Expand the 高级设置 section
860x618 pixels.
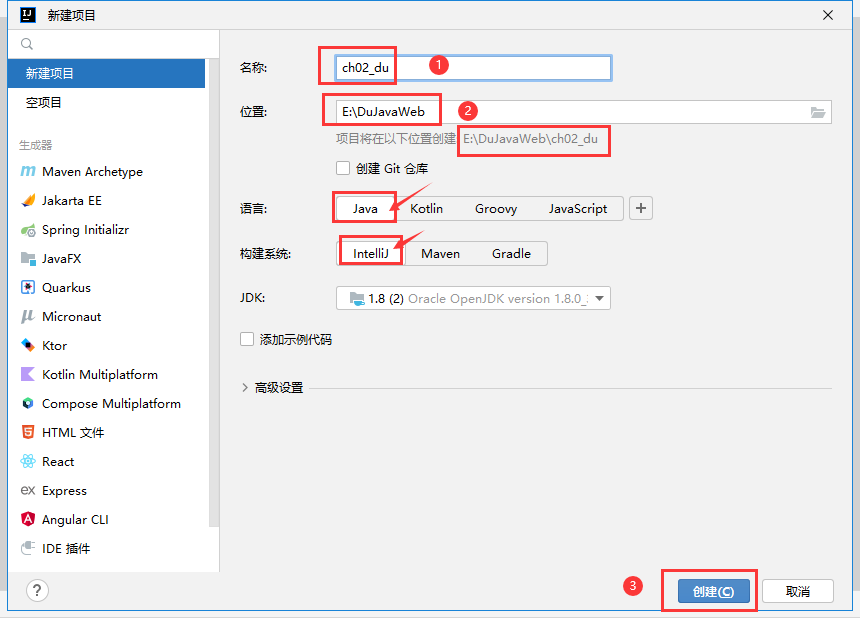pos(246,388)
